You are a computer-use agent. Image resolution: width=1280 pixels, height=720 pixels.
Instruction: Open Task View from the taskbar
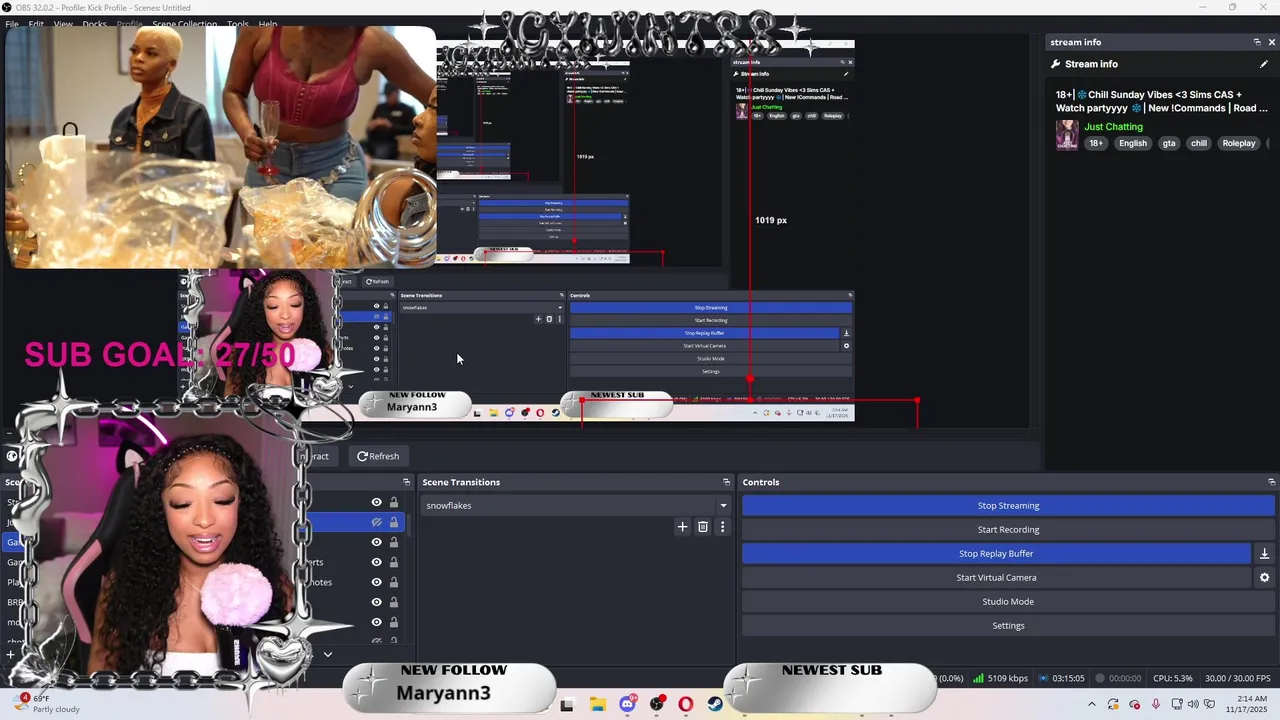(567, 704)
